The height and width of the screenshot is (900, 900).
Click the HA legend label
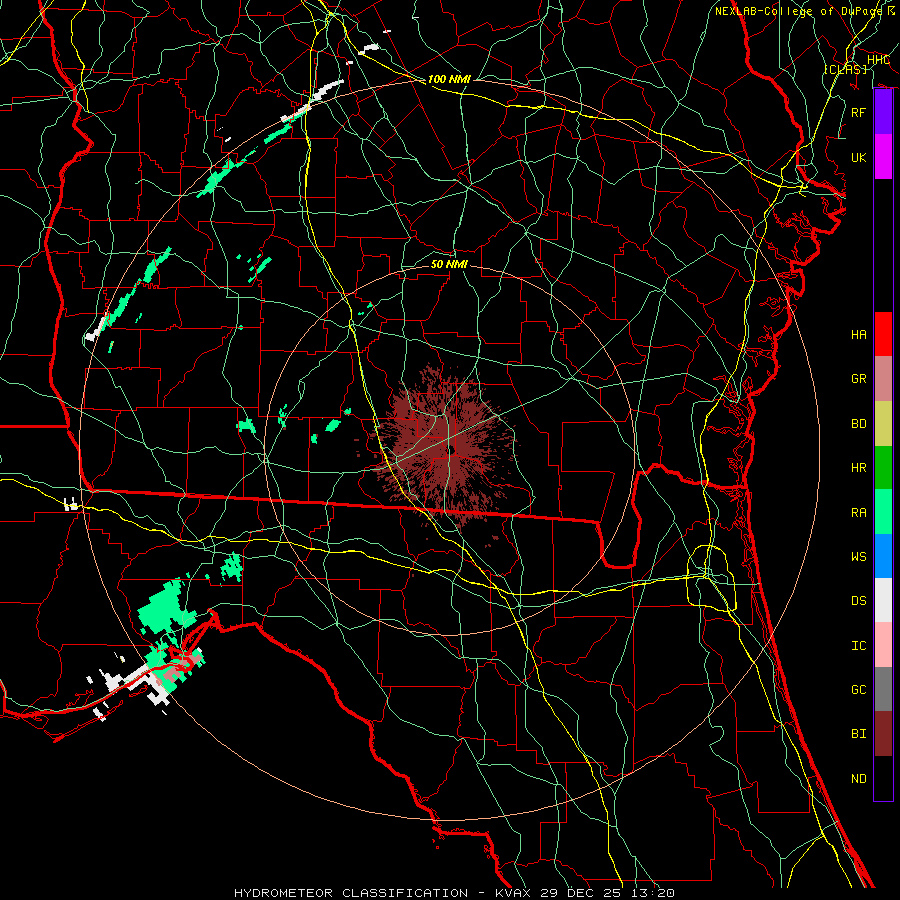coord(859,335)
